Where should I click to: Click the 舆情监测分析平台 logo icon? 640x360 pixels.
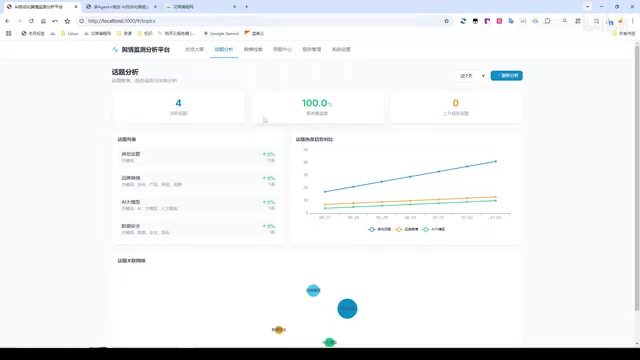(x=115, y=49)
